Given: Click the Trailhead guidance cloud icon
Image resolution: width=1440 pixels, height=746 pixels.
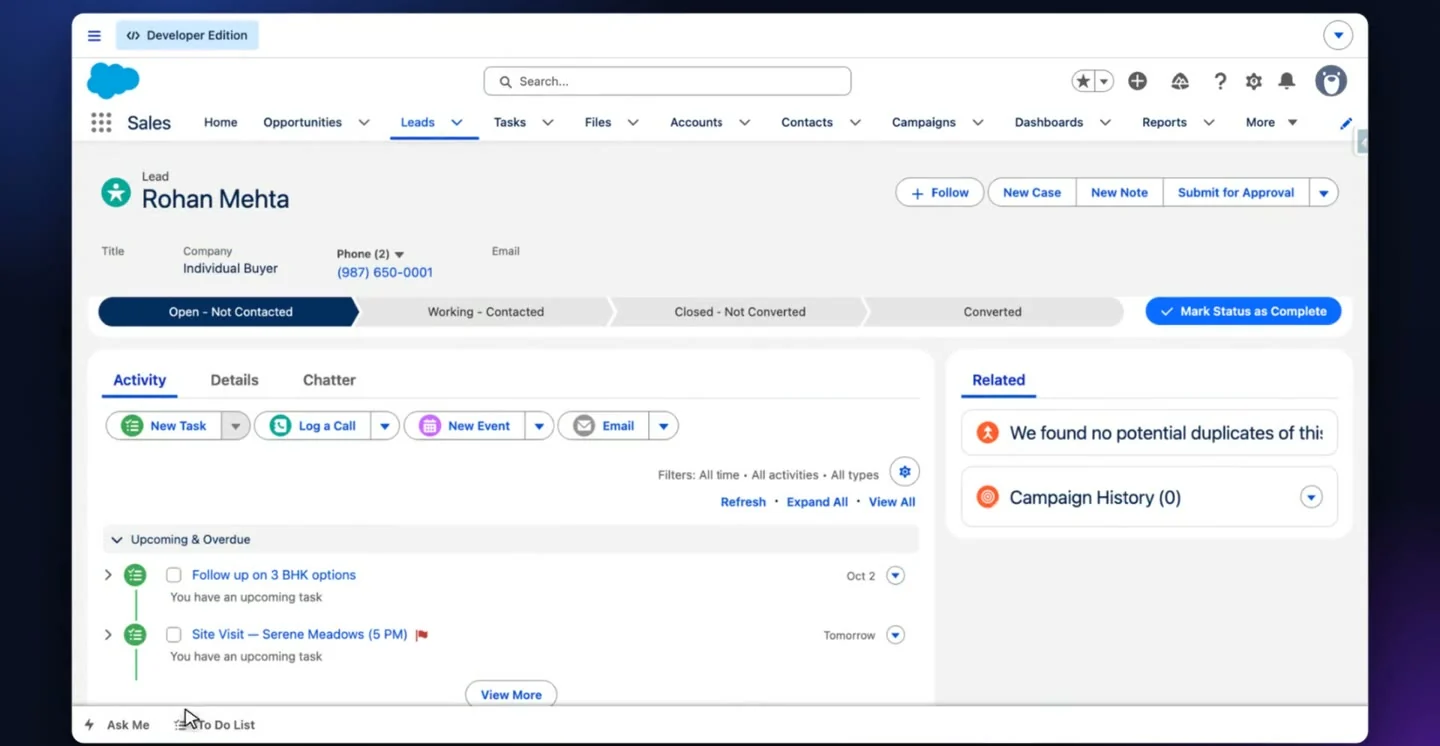Looking at the screenshot, I should (1180, 82).
